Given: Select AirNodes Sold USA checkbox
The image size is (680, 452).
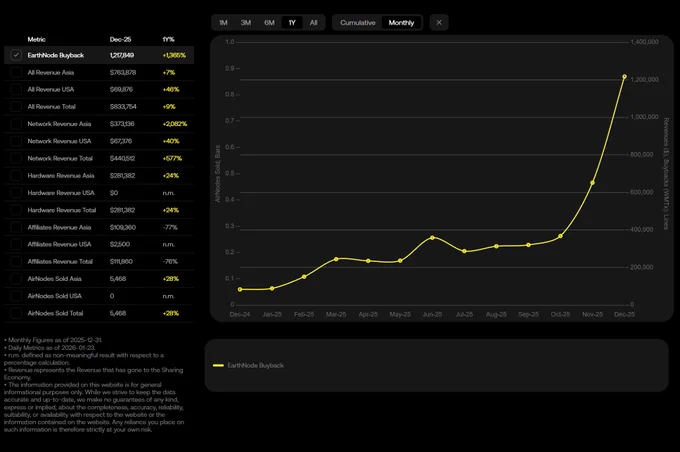Looking at the screenshot, I should coord(16,296).
